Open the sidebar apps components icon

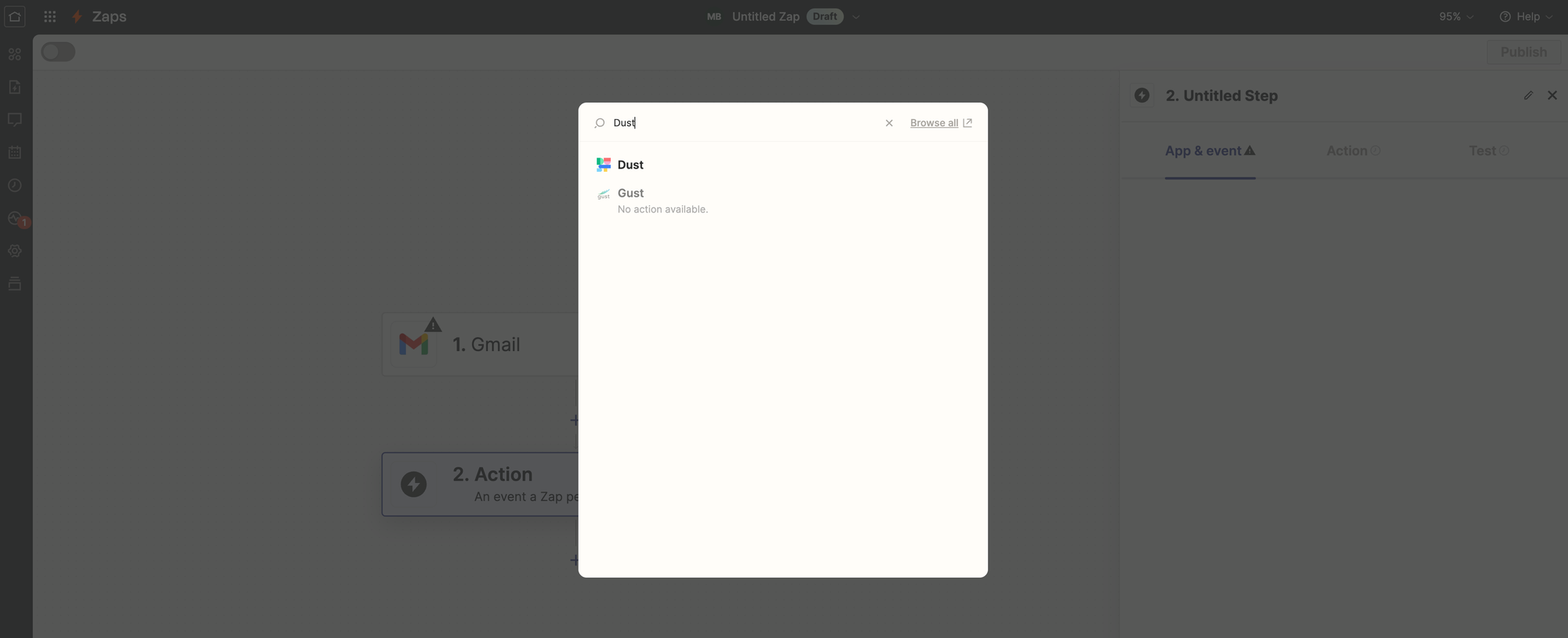click(x=15, y=54)
